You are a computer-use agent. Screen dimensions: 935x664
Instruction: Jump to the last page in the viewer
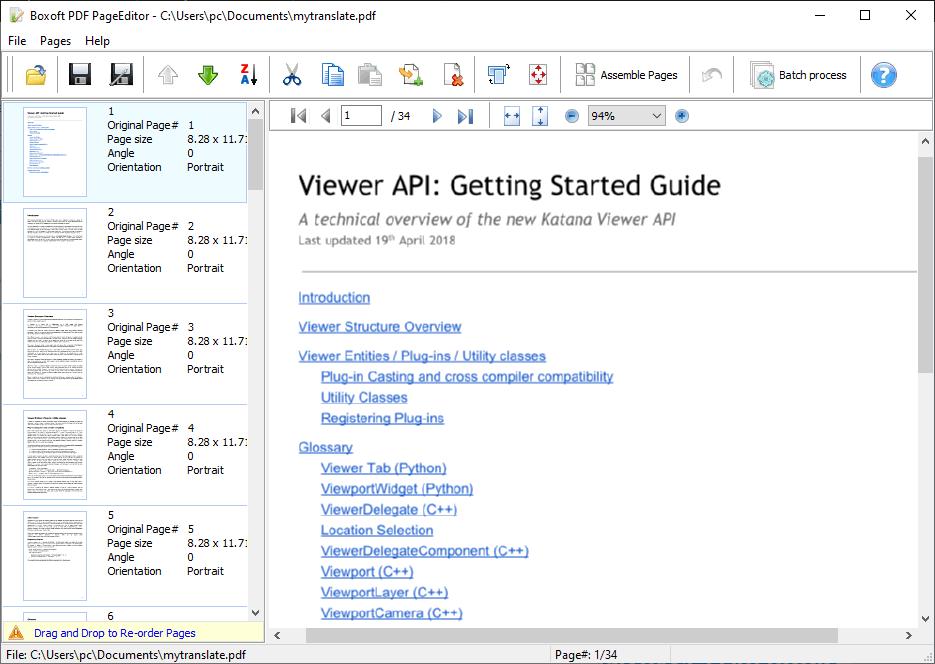tap(466, 116)
